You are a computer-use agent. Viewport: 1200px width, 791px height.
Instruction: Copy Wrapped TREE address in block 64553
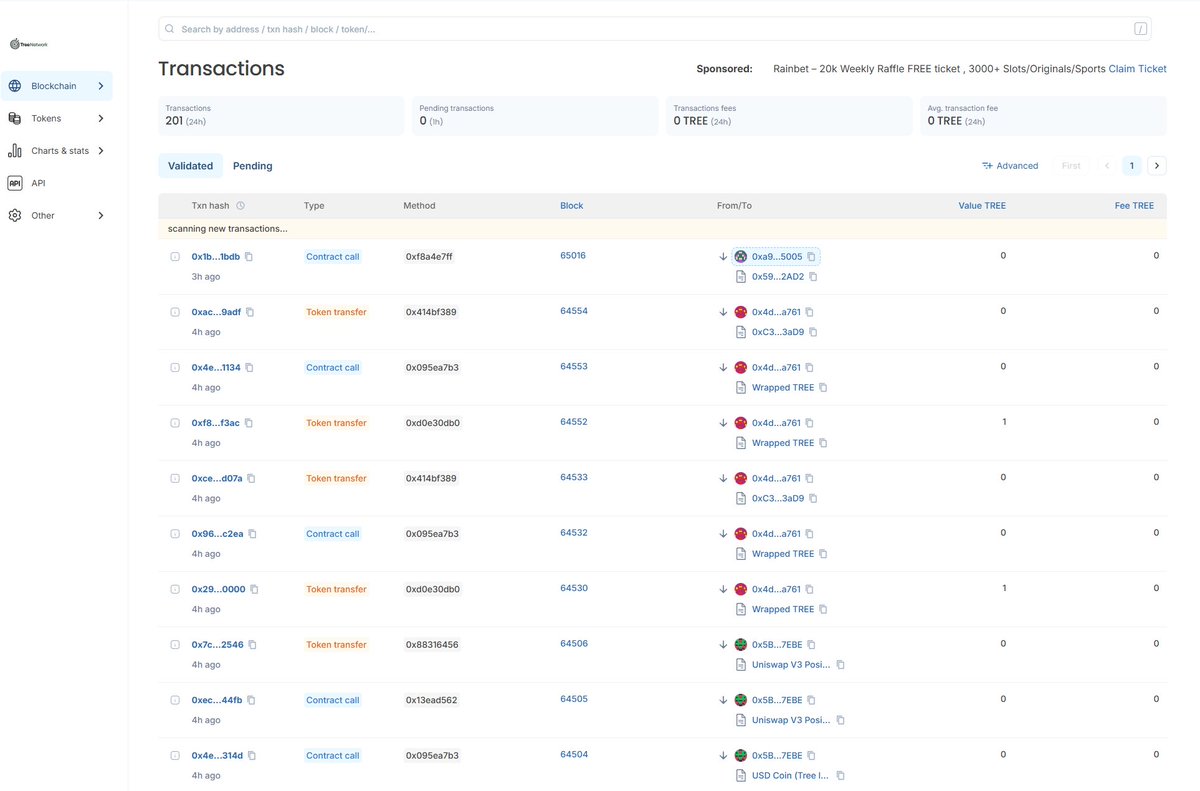[x=823, y=388]
